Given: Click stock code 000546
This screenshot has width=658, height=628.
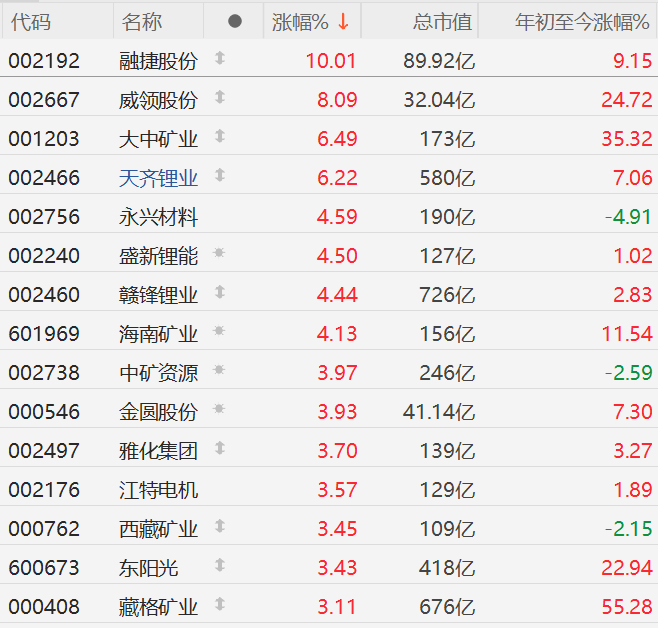Looking at the screenshot, I should pos(44,412).
